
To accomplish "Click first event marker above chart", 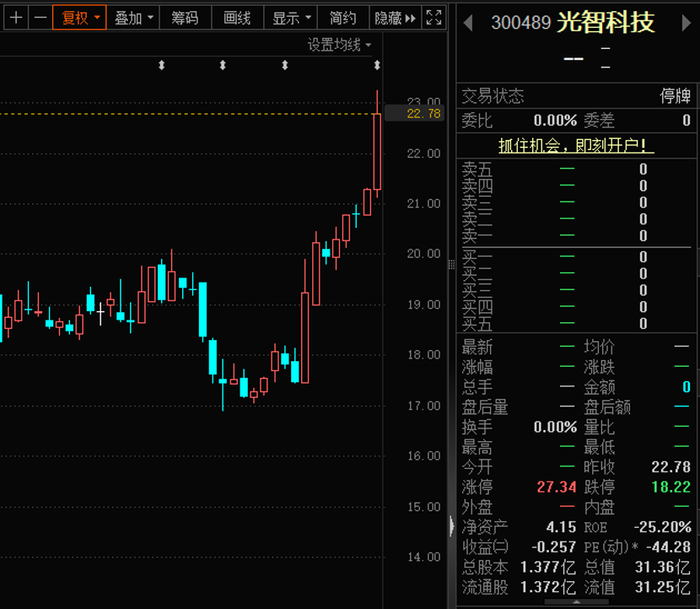I will [162, 65].
